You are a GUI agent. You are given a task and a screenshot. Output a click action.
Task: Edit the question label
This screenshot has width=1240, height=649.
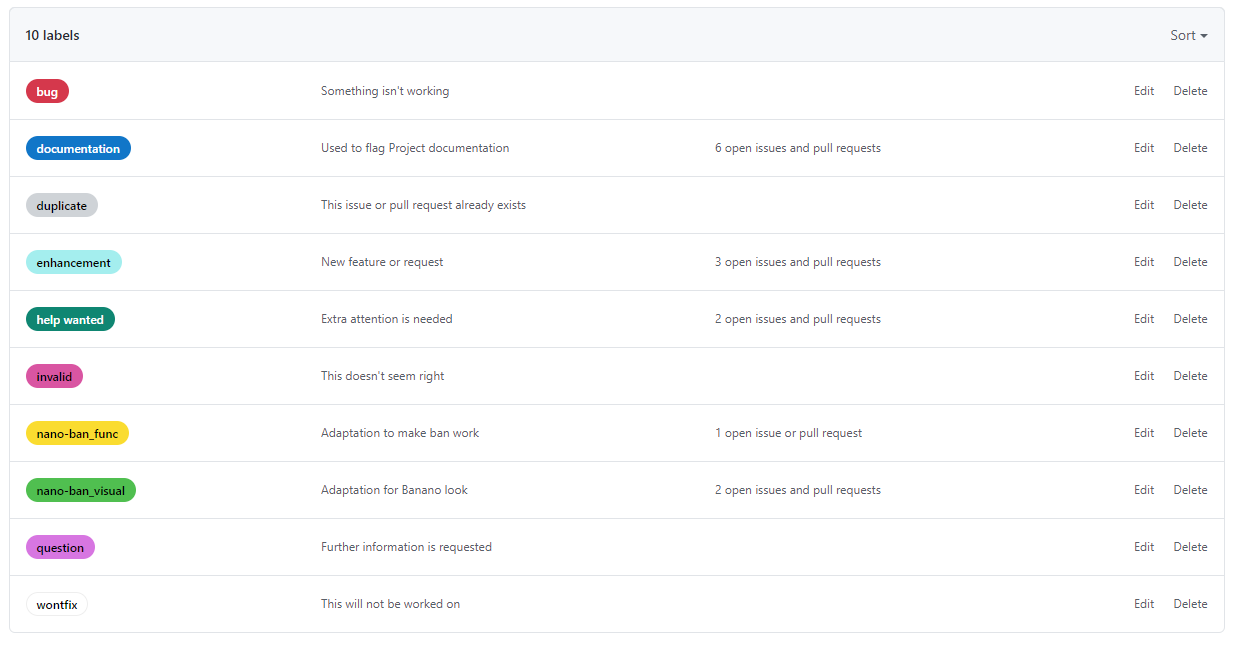tap(1144, 547)
